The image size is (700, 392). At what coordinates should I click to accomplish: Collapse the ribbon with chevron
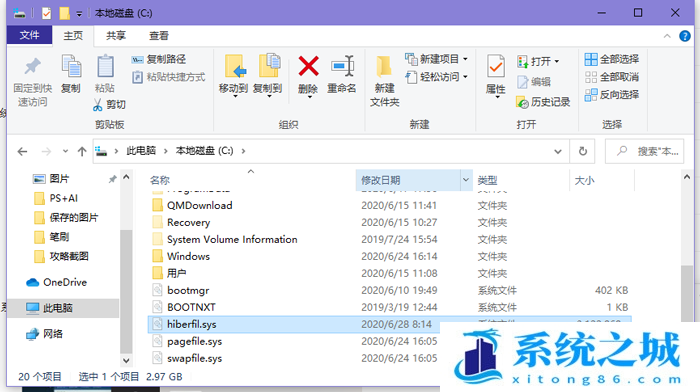click(667, 36)
